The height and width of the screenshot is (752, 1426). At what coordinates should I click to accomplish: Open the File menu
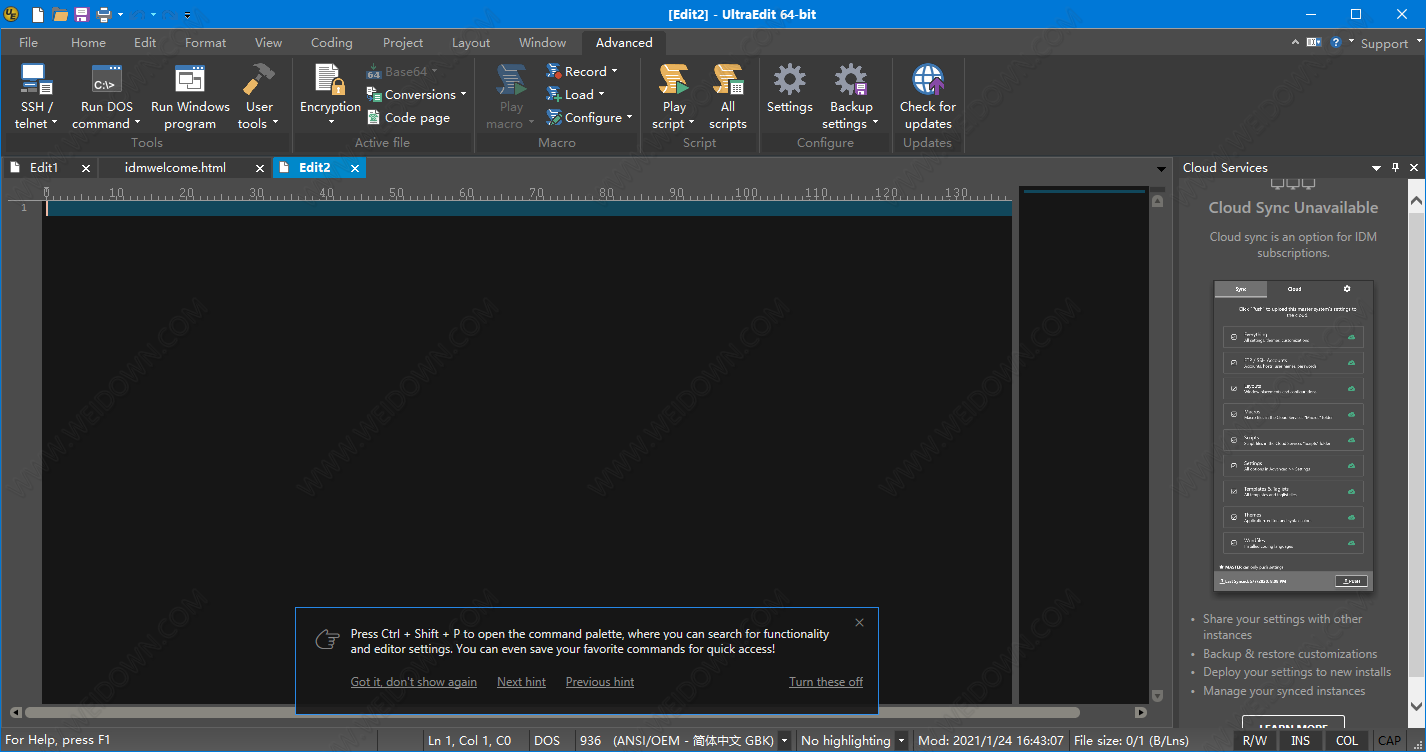[29, 42]
